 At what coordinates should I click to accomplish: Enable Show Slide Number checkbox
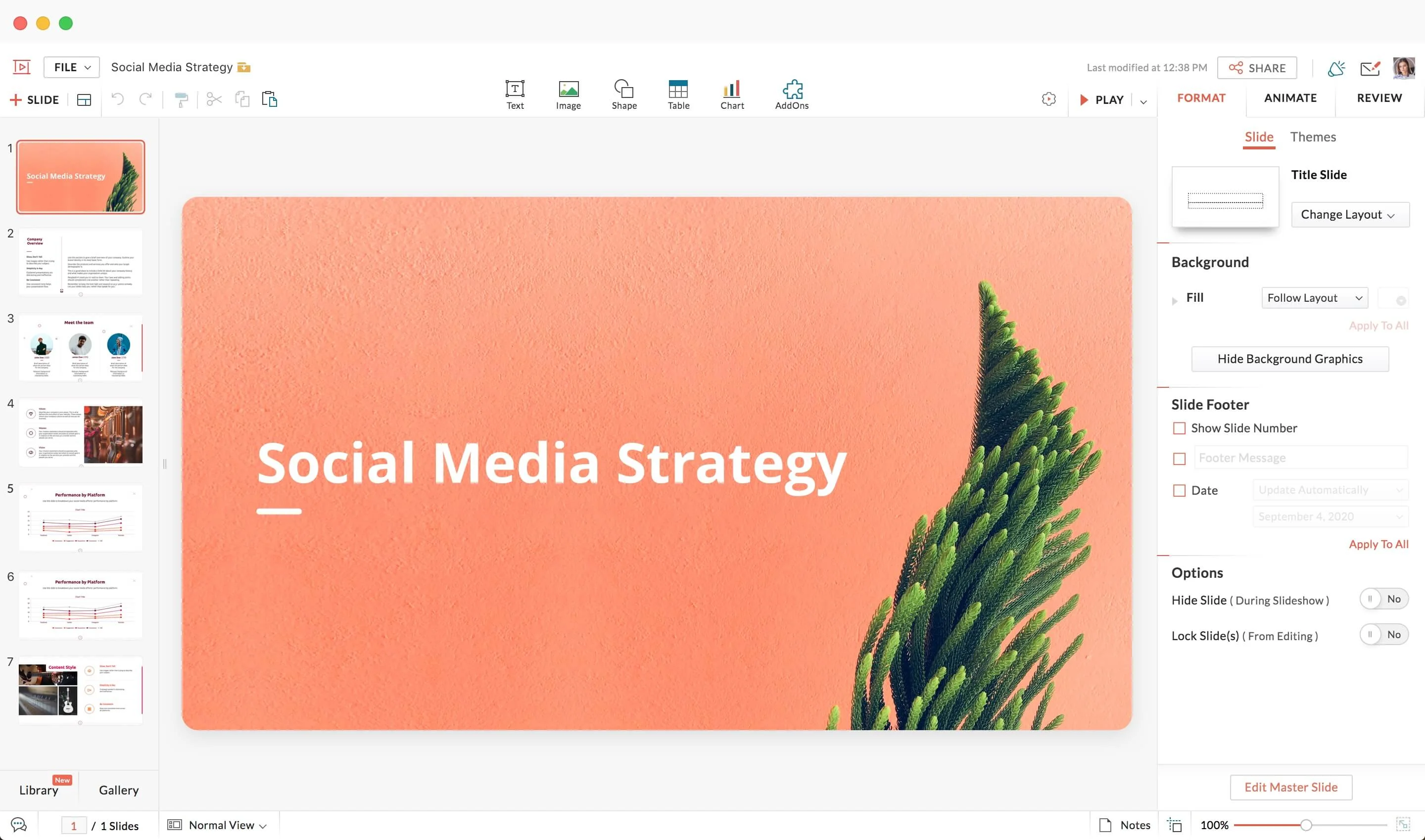point(1178,428)
